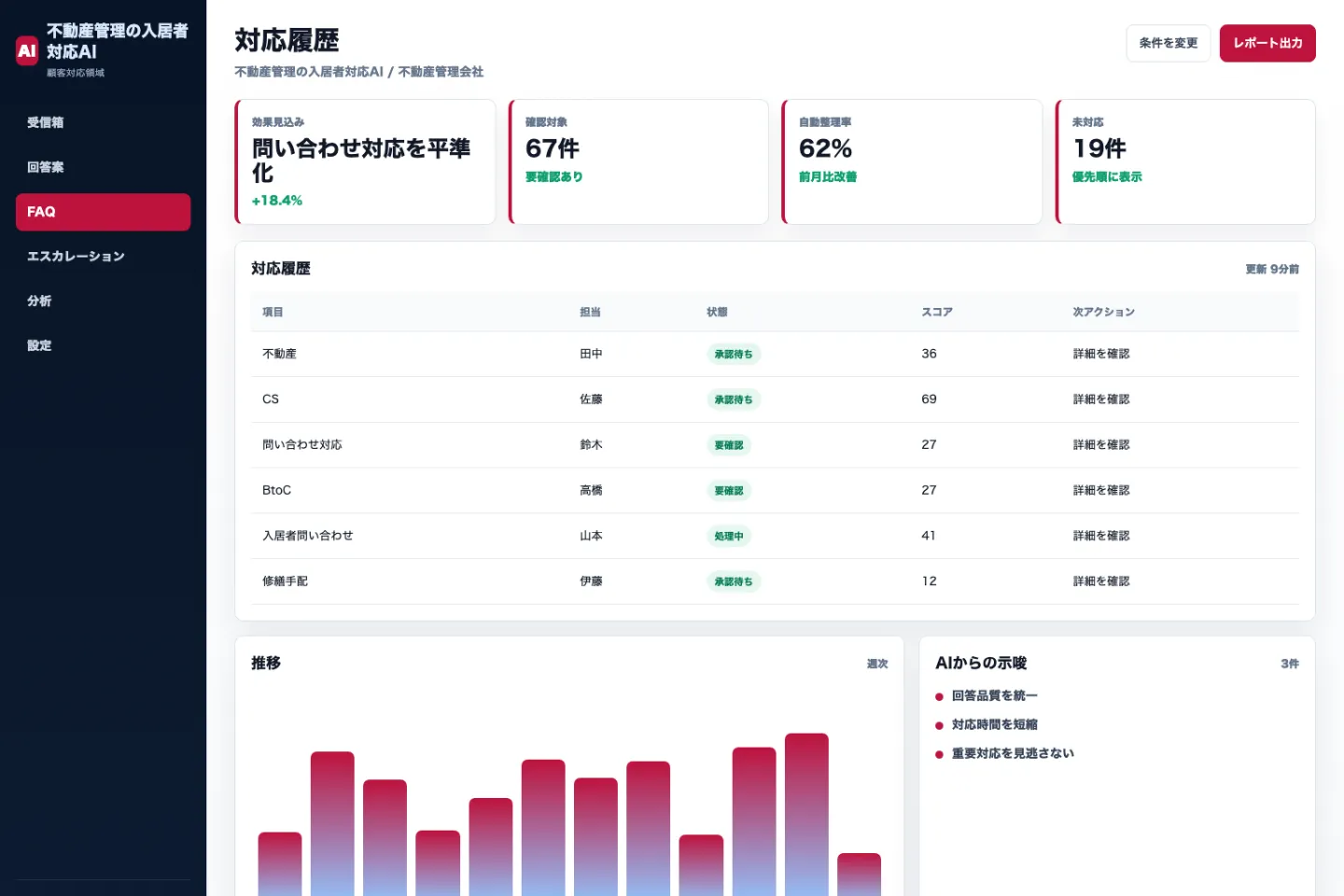
Task: Click 重要対応を見逃さない suggestion
Action: [x=1013, y=754]
